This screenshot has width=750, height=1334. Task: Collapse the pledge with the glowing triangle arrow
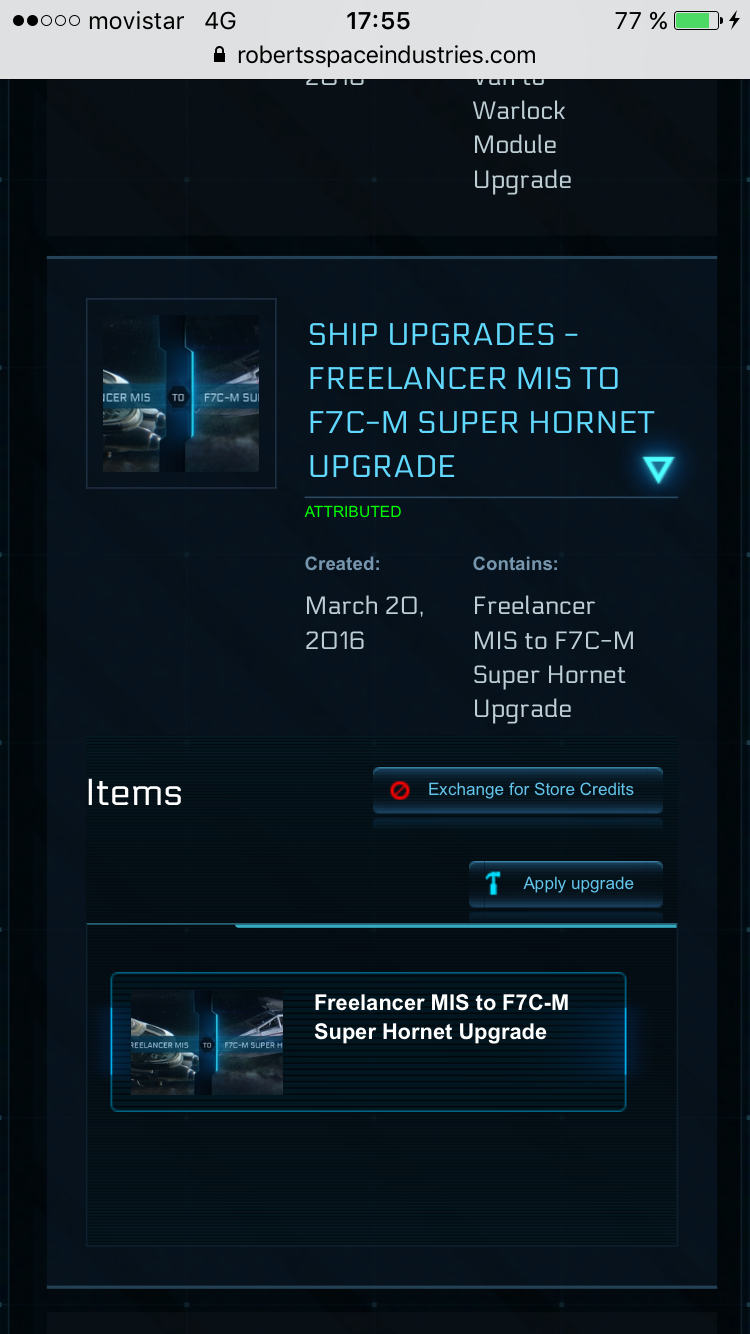click(658, 469)
